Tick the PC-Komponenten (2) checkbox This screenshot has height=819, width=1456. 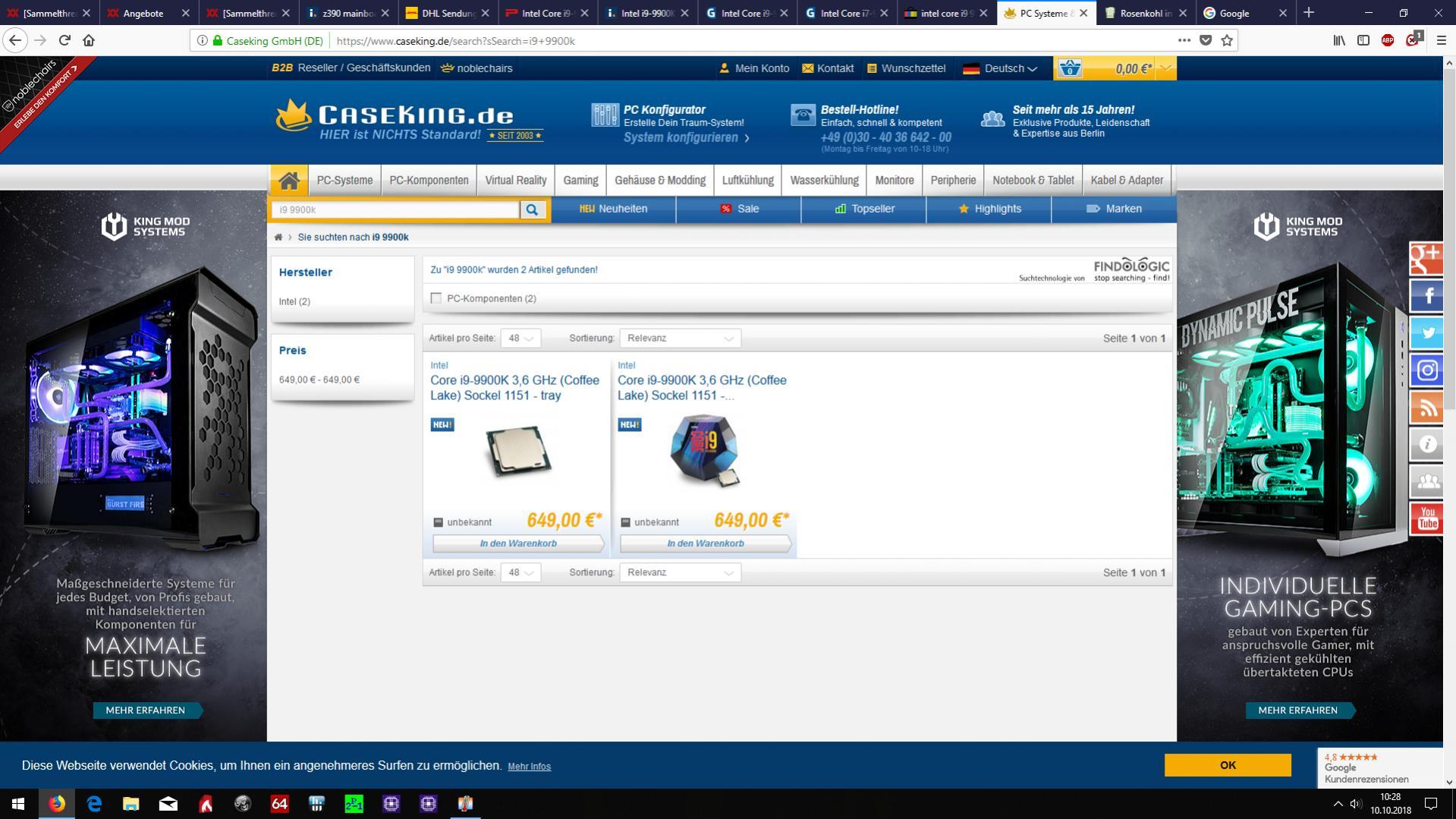436,298
